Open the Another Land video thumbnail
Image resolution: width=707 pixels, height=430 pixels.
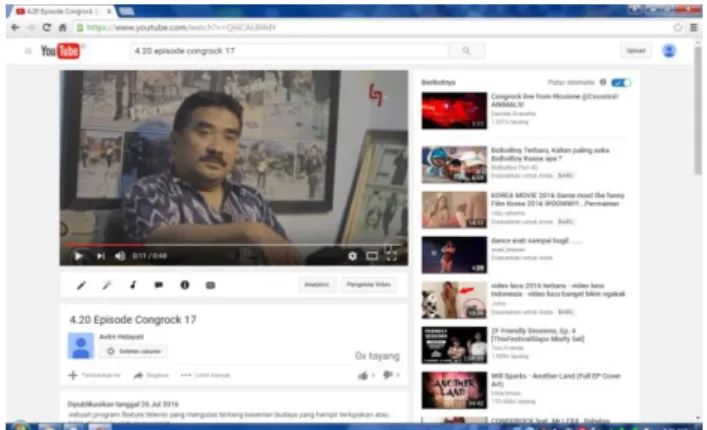454,390
